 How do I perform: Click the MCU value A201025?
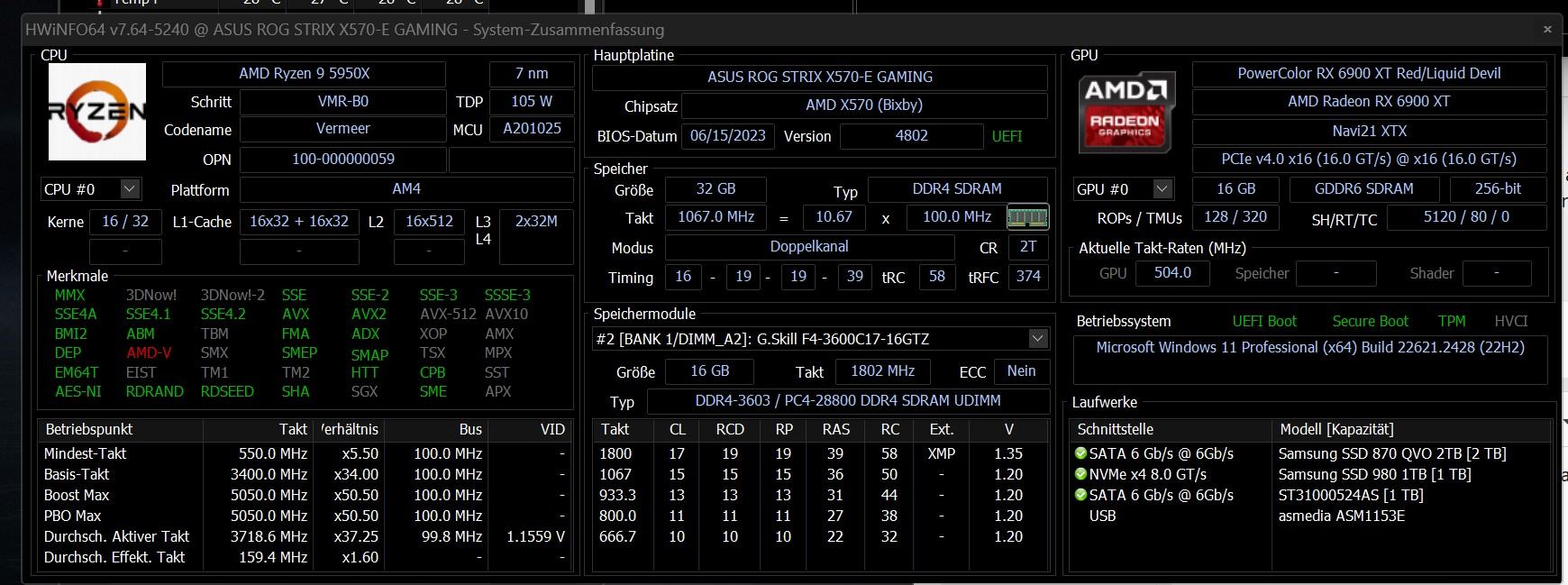tap(532, 129)
